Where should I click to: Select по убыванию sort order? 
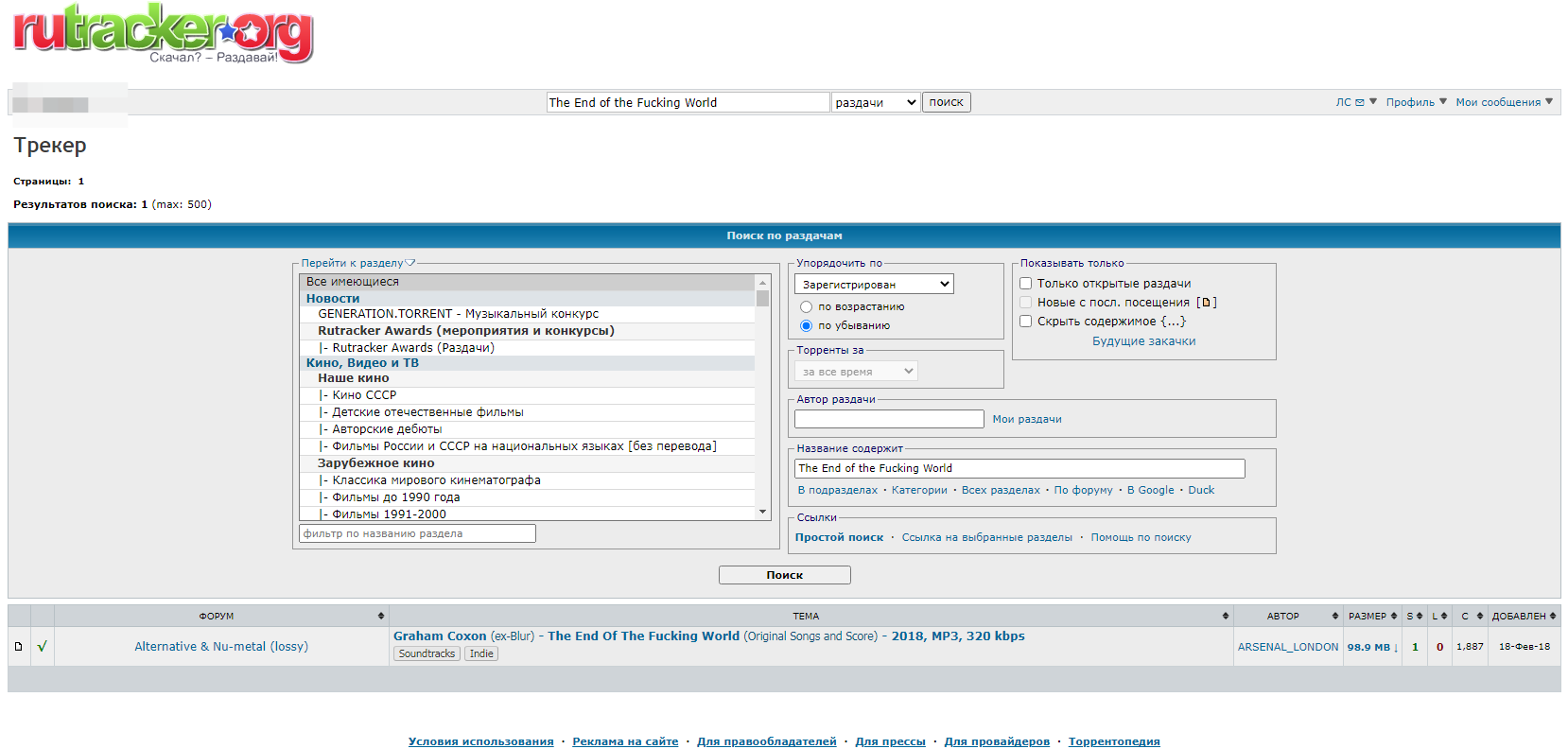(806, 326)
